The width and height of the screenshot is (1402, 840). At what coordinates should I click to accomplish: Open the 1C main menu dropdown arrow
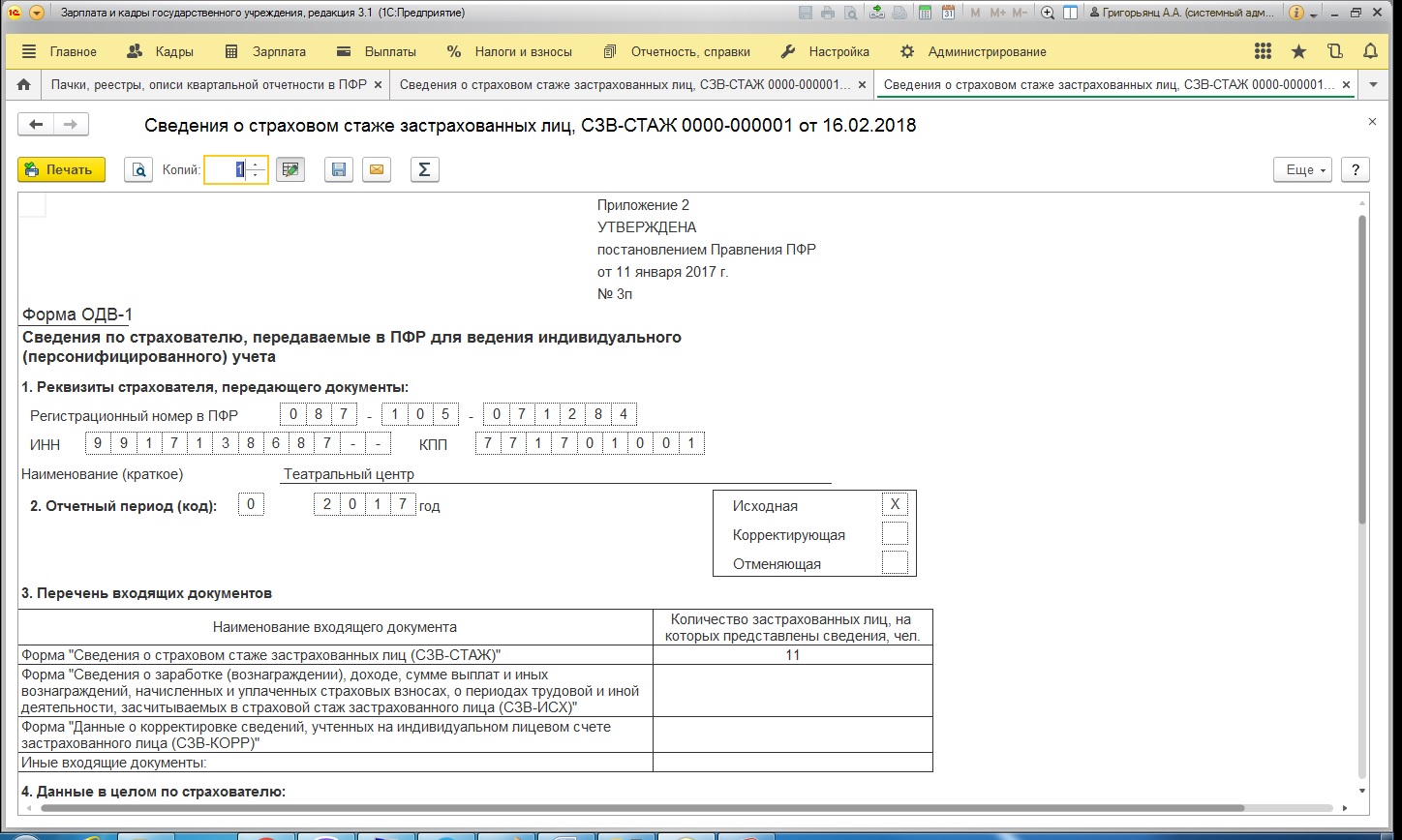(37, 14)
